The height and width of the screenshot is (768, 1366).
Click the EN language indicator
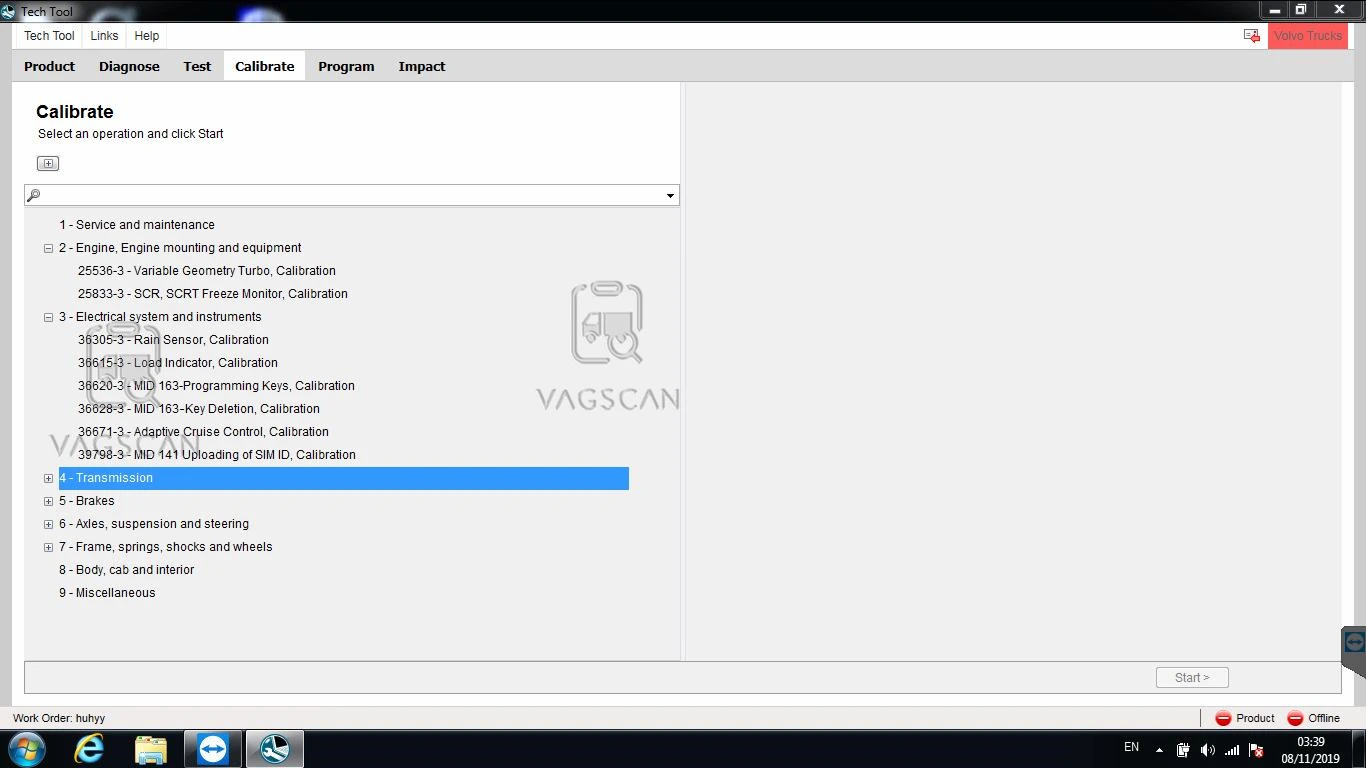pos(1131,747)
